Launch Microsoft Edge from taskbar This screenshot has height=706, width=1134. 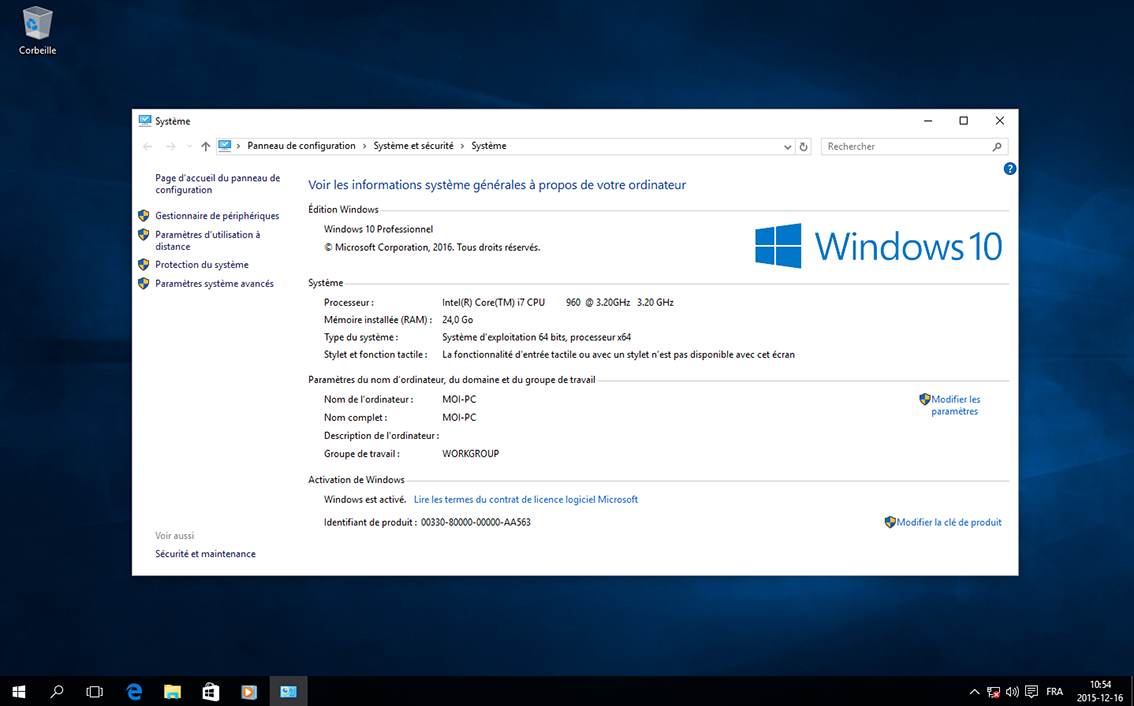(134, 692)
